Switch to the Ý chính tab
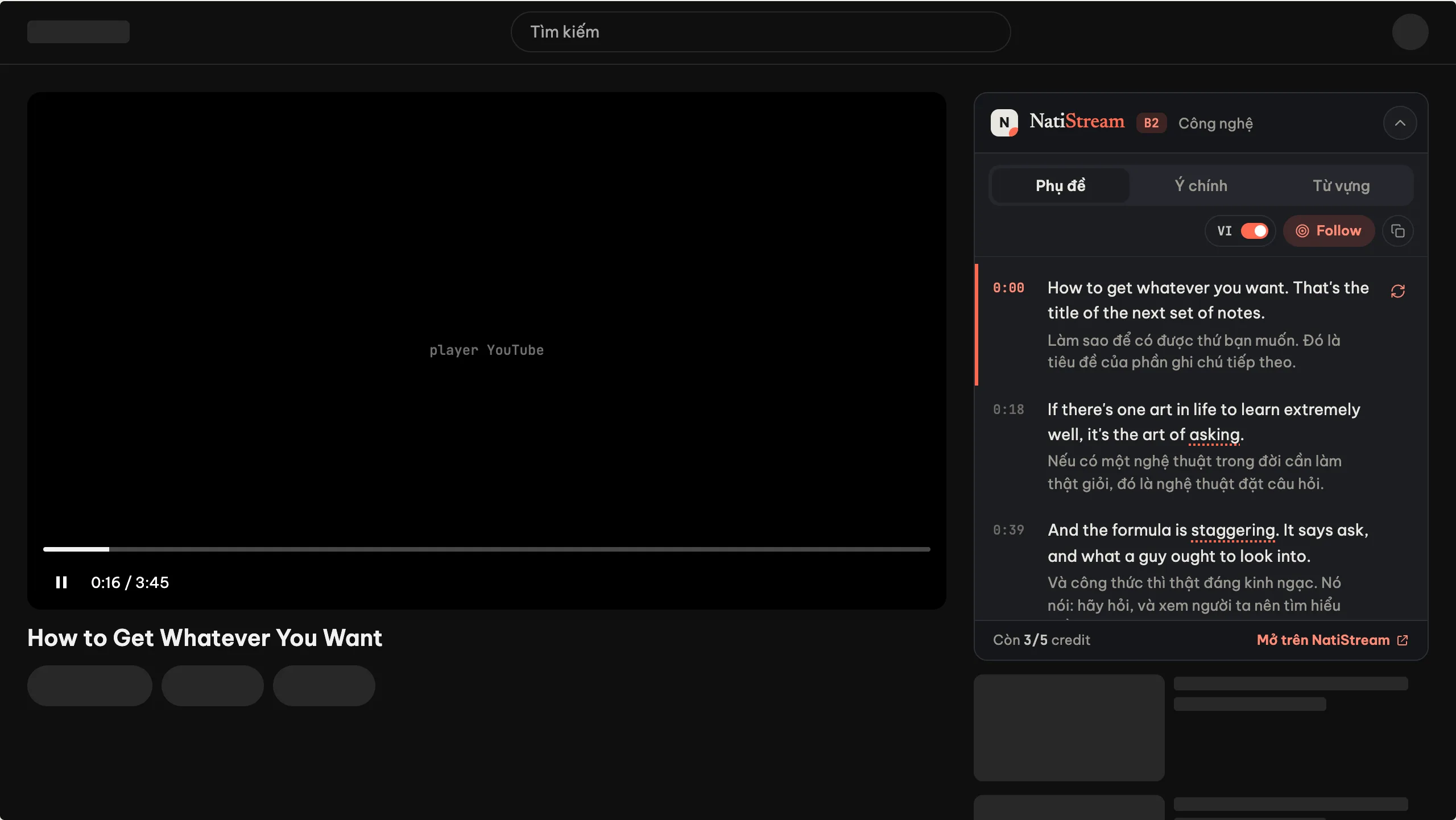 point(1201,185)
